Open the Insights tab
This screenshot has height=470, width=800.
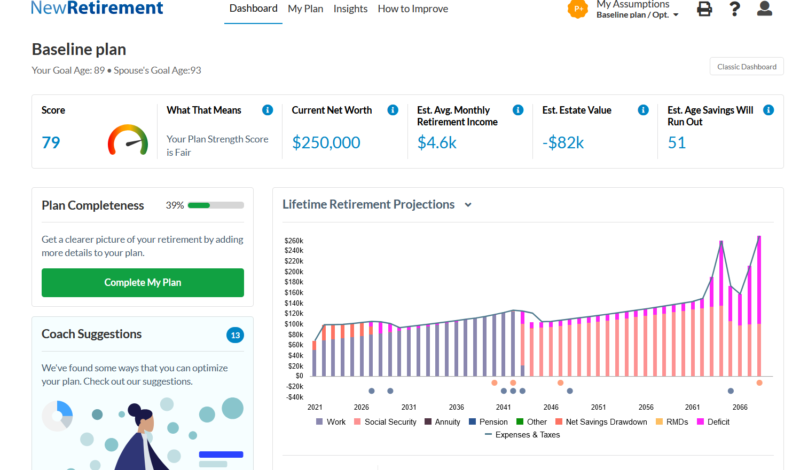click(x=350, y=9)
